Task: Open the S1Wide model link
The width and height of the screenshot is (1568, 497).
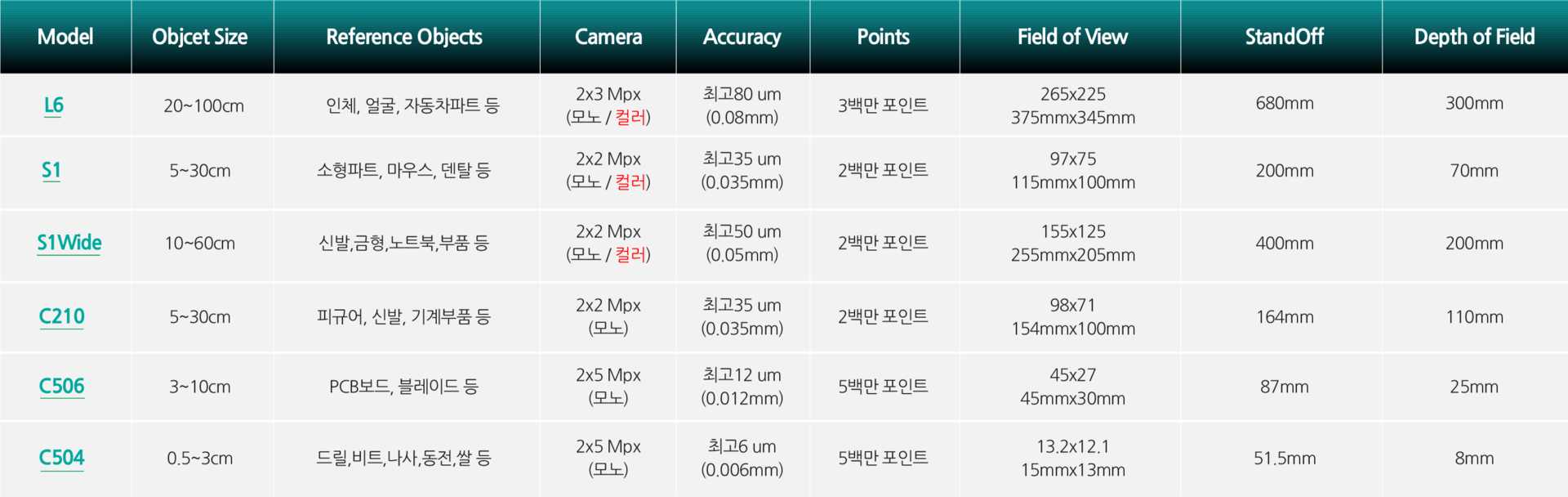Action: [69, 243]
